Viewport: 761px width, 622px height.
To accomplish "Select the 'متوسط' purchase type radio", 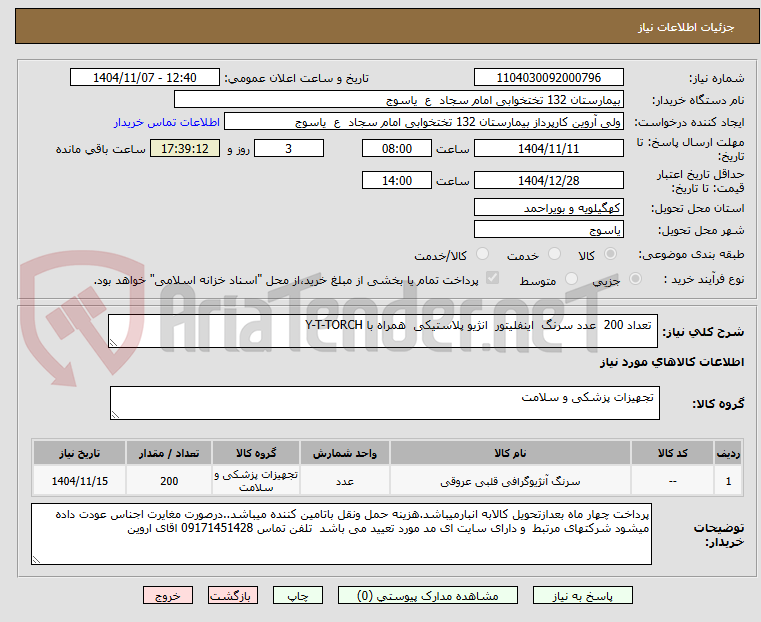I will [x=571, y=278].
